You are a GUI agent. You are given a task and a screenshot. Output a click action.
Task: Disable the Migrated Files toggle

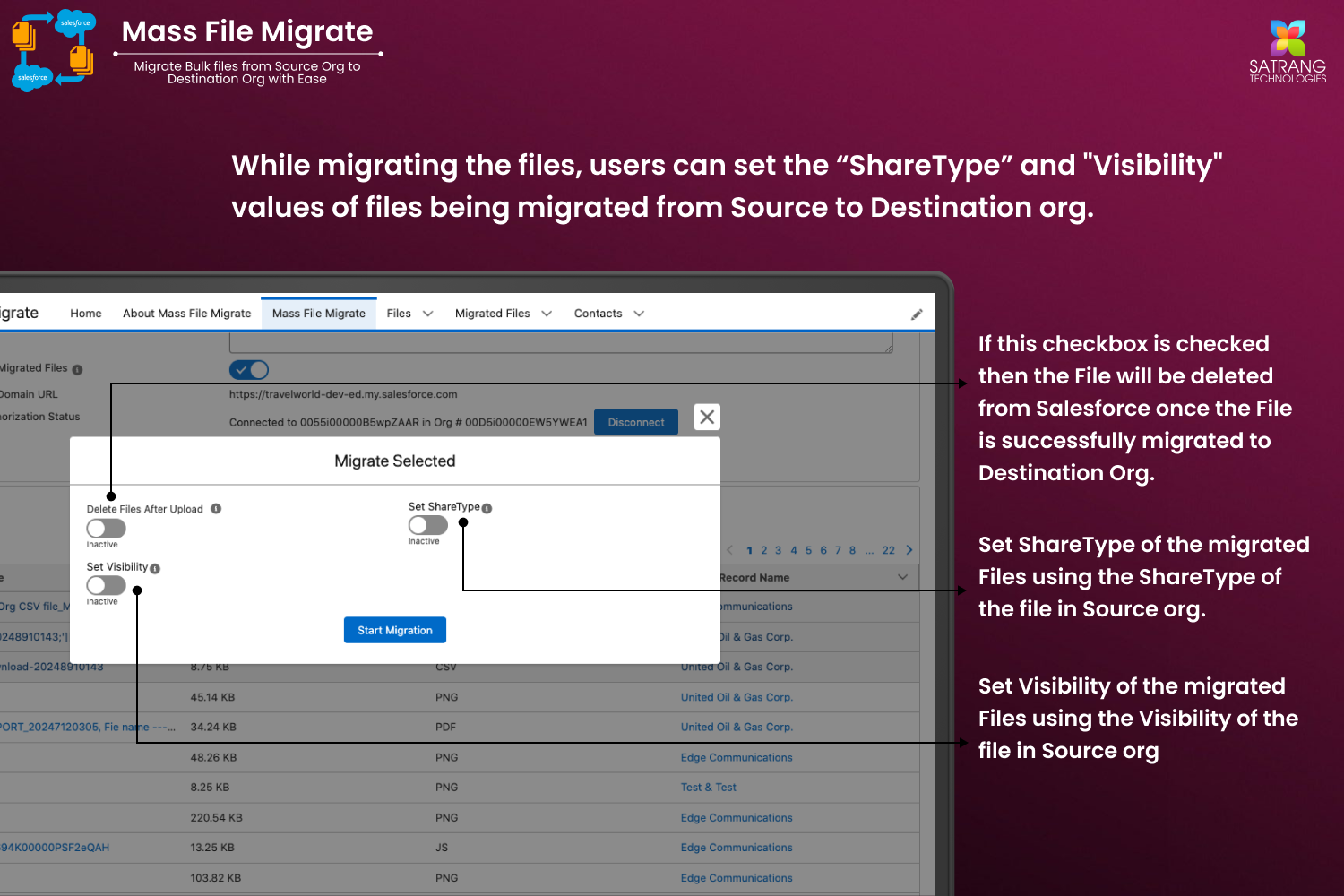tap(249, 369)
